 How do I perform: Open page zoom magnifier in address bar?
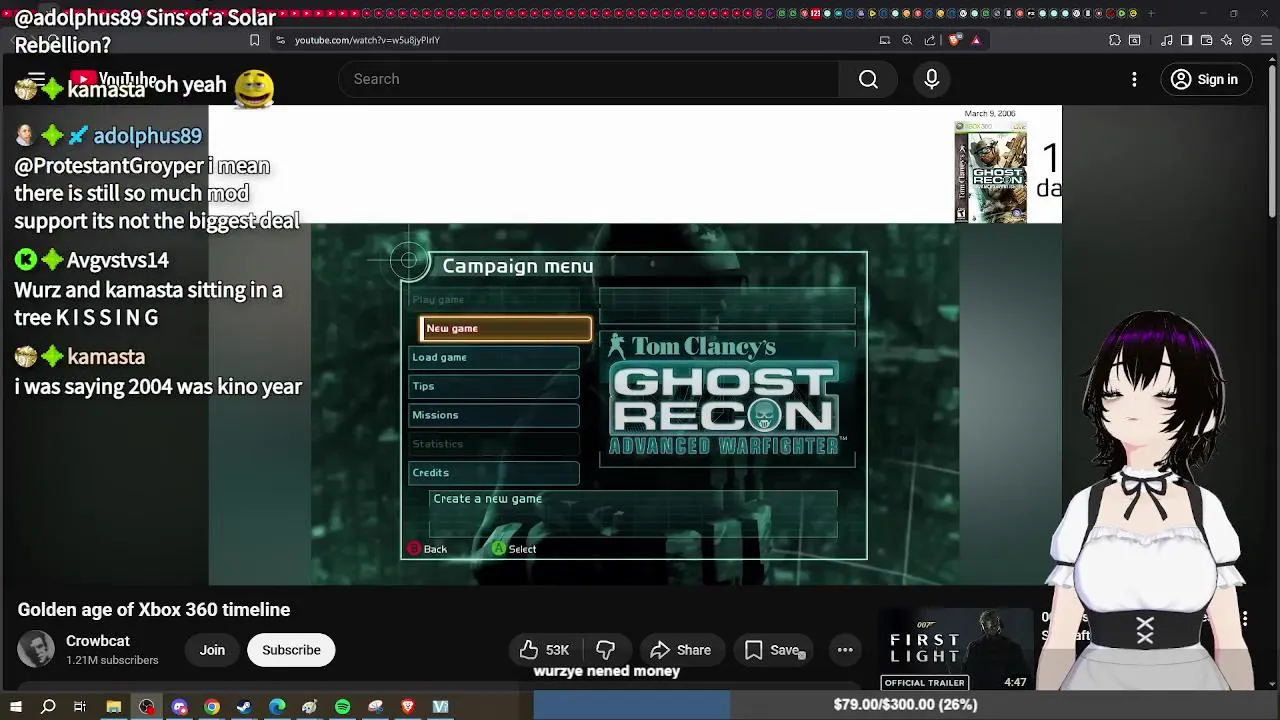tap(907, 40)
